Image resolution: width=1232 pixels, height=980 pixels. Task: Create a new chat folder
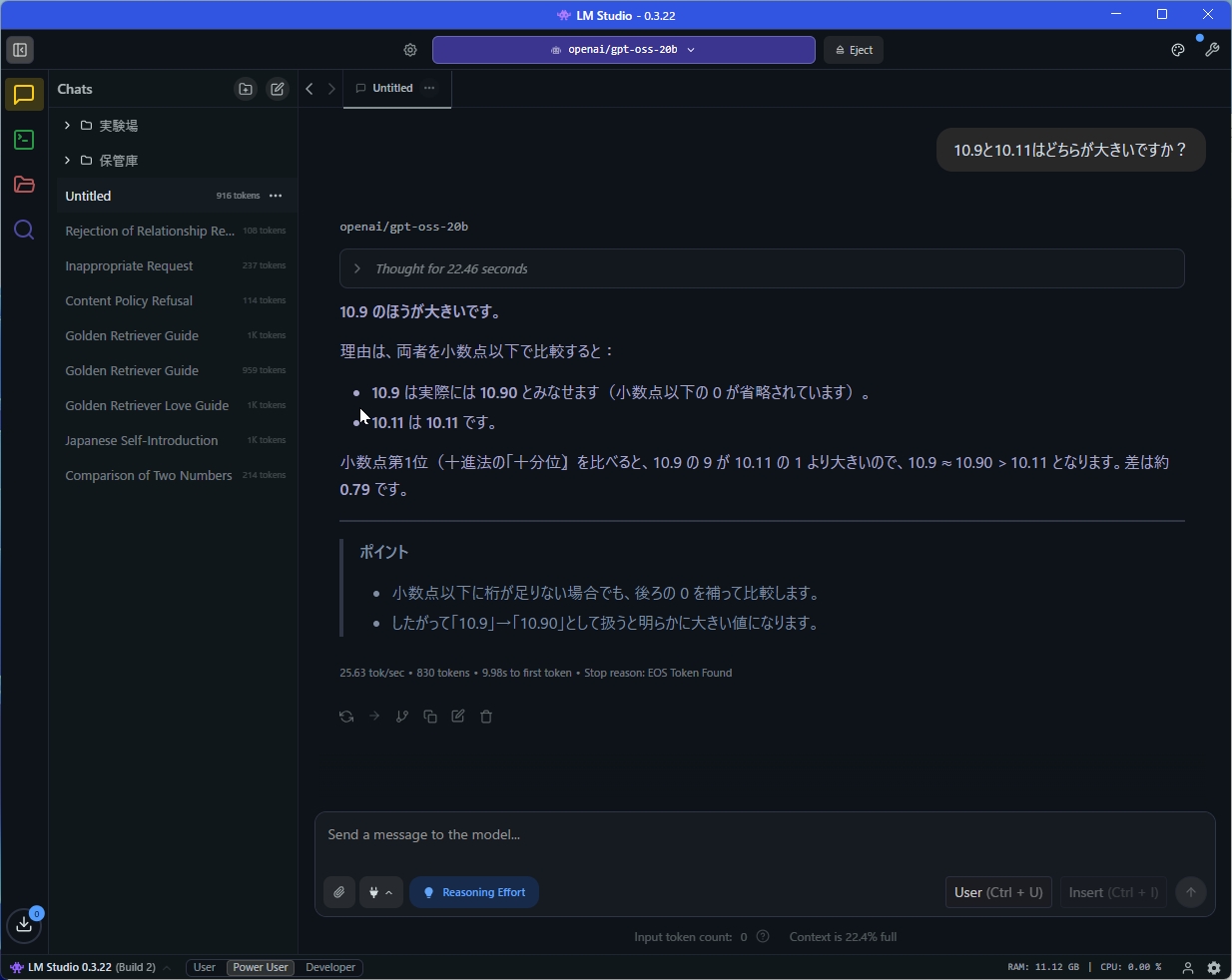pos(246,89)
